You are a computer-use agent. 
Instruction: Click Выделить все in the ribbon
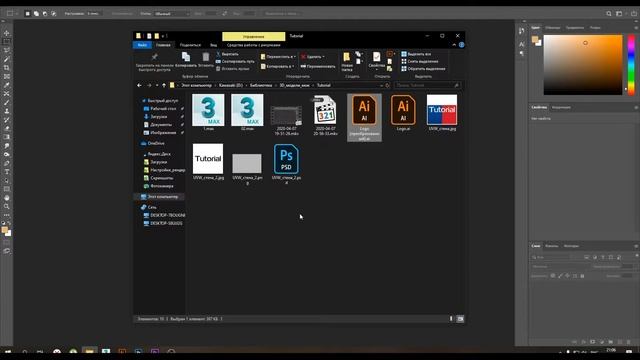click(416, 54)
